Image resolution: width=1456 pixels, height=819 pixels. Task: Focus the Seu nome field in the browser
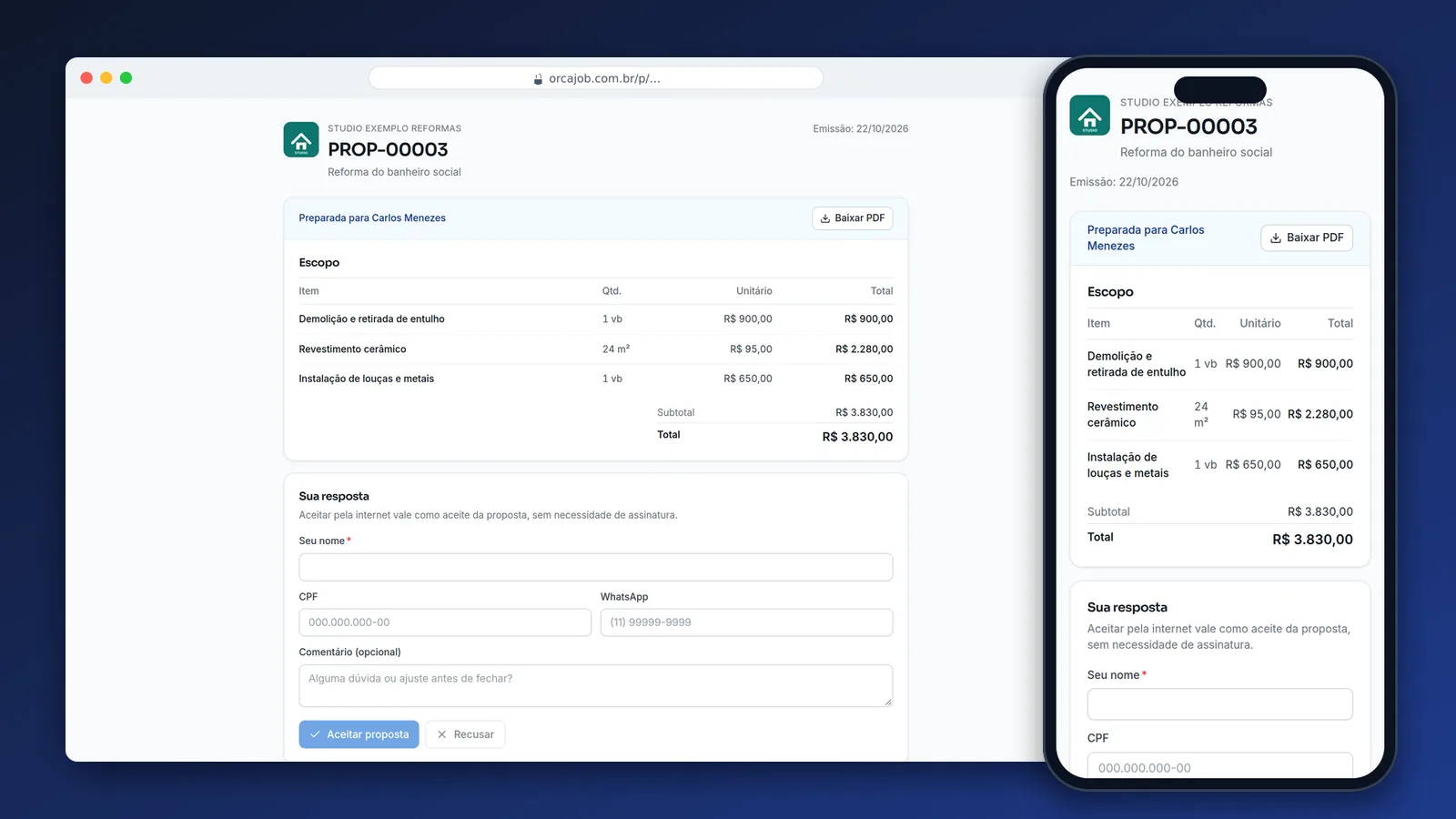(x=595, y=567)
